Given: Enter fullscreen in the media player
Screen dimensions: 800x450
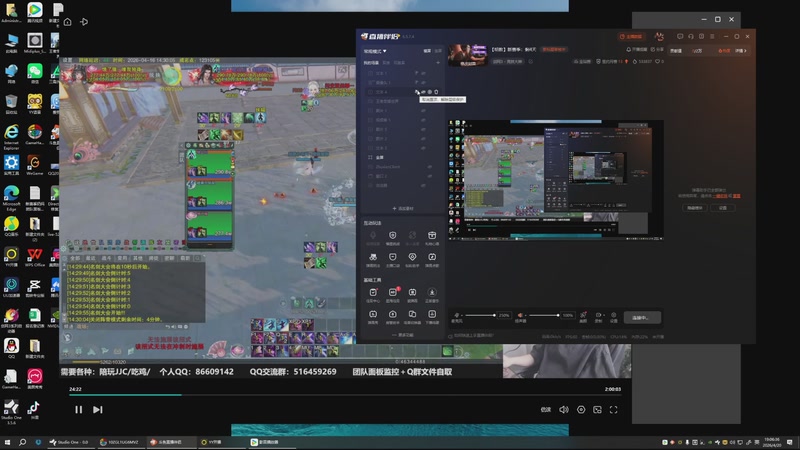Looking at the screenshot, I should coord(614,410).
